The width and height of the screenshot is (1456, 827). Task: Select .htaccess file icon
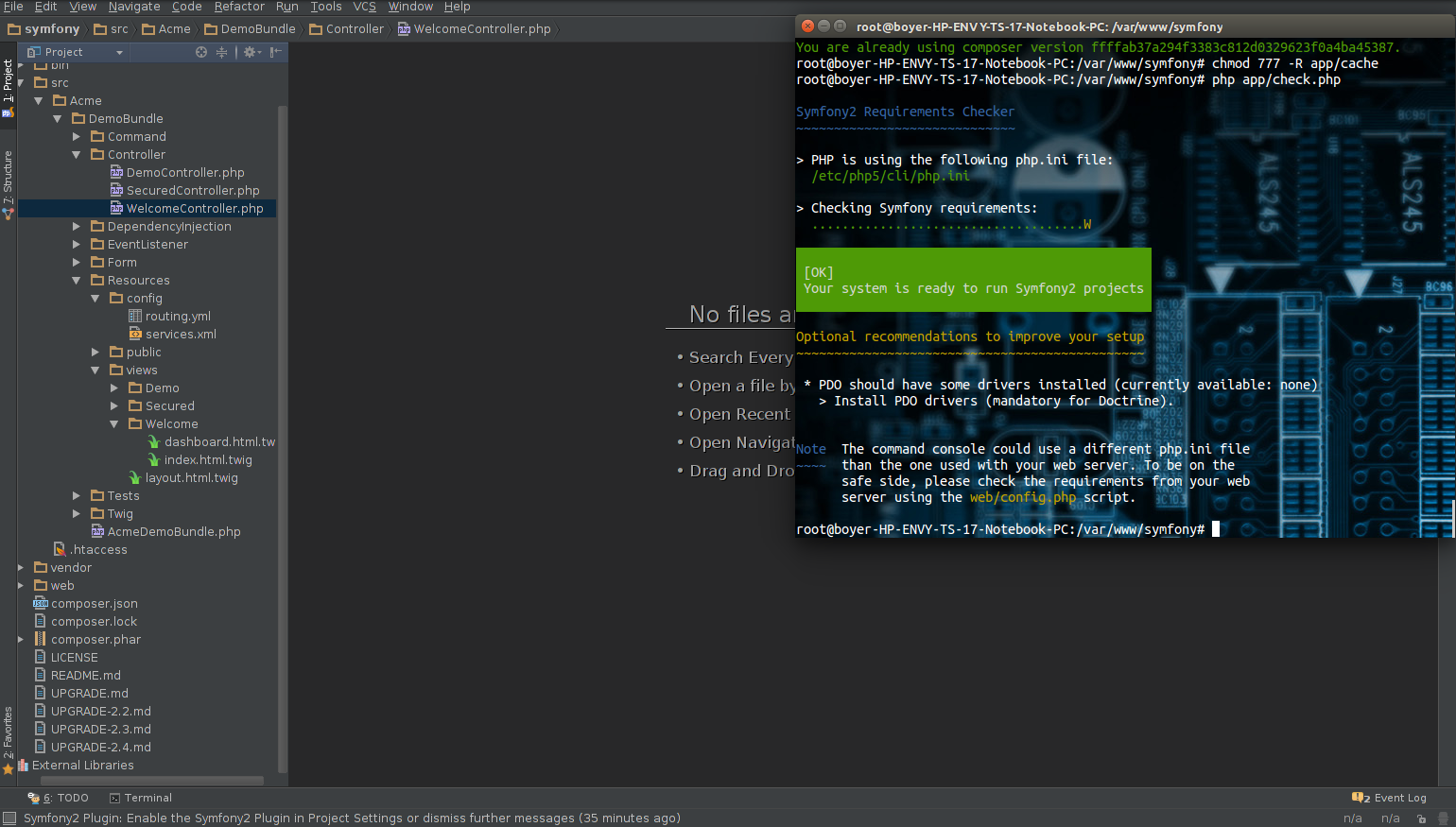click(x=60, y=549)
